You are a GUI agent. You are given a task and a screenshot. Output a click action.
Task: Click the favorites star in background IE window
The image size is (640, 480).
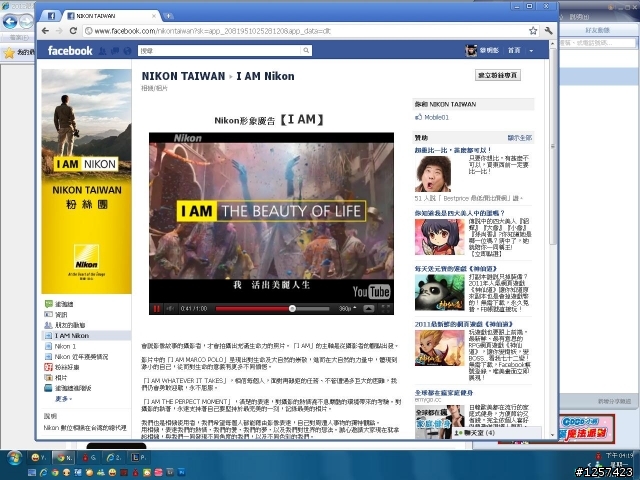(x=9, y=53)
